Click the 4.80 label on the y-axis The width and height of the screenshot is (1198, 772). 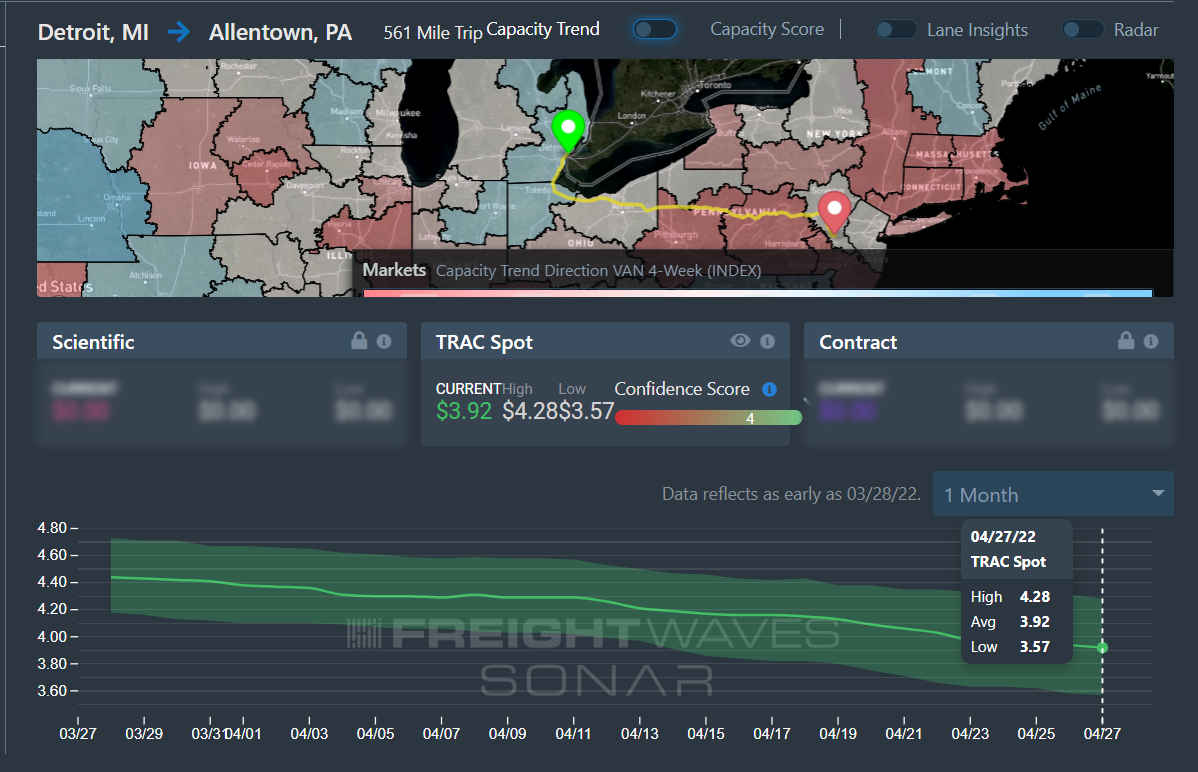point(52,528)
